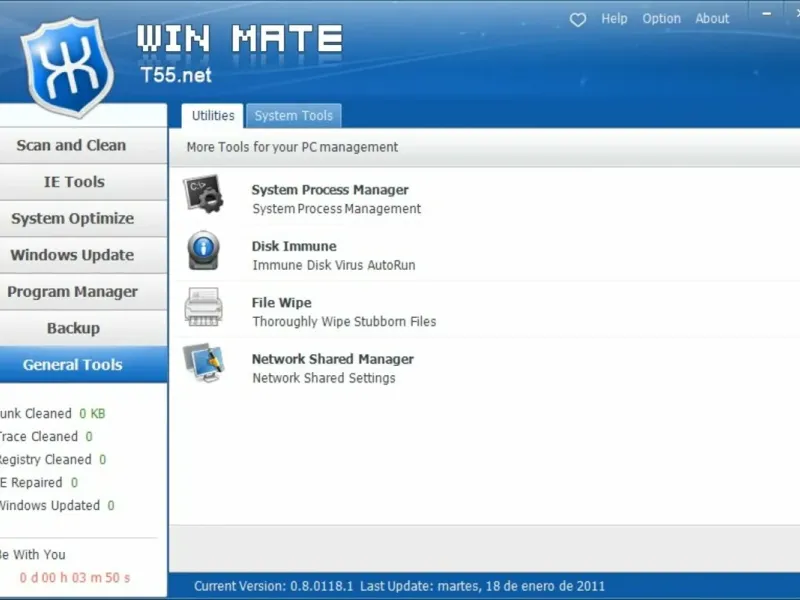This screenshot has width=800, height=600.
Task: Click the heart favorite icon
Action: [x=578, y=20]
